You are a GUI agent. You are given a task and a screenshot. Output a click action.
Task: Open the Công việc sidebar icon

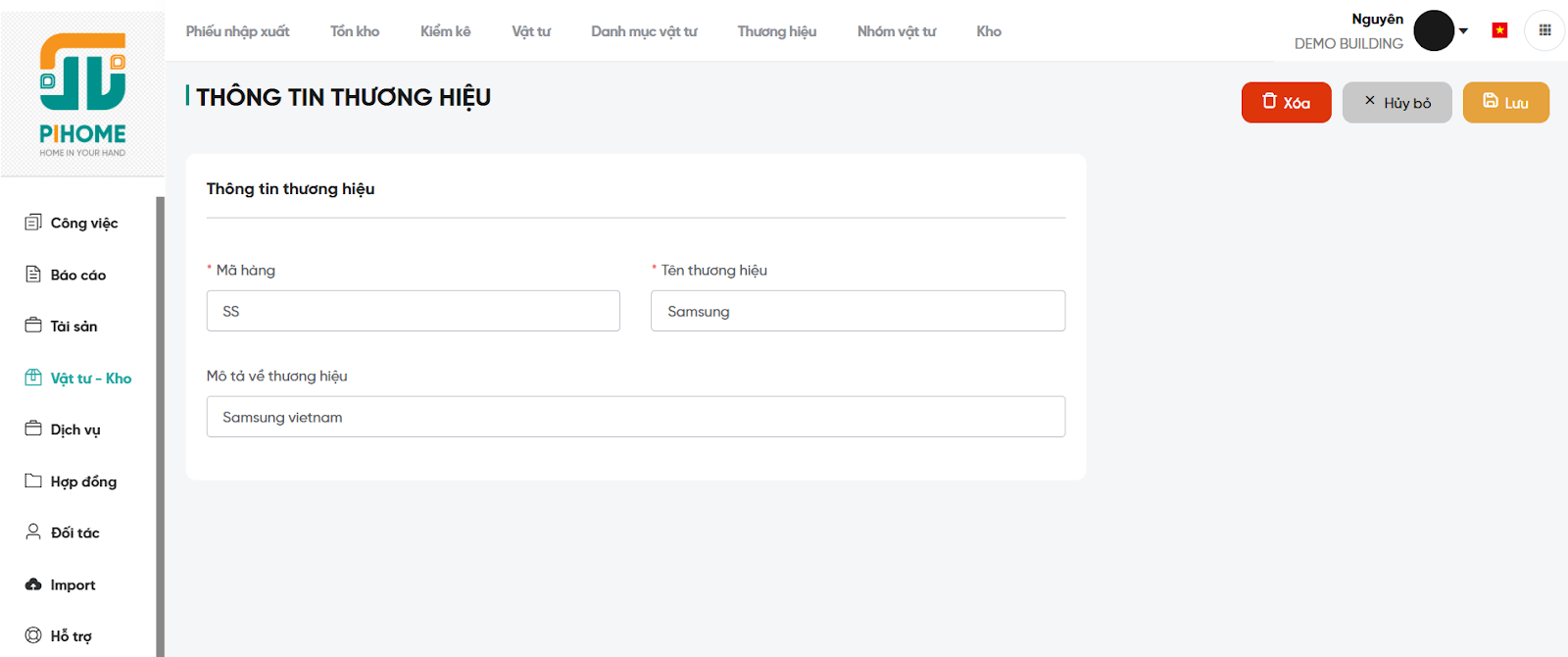pos(33,223)
